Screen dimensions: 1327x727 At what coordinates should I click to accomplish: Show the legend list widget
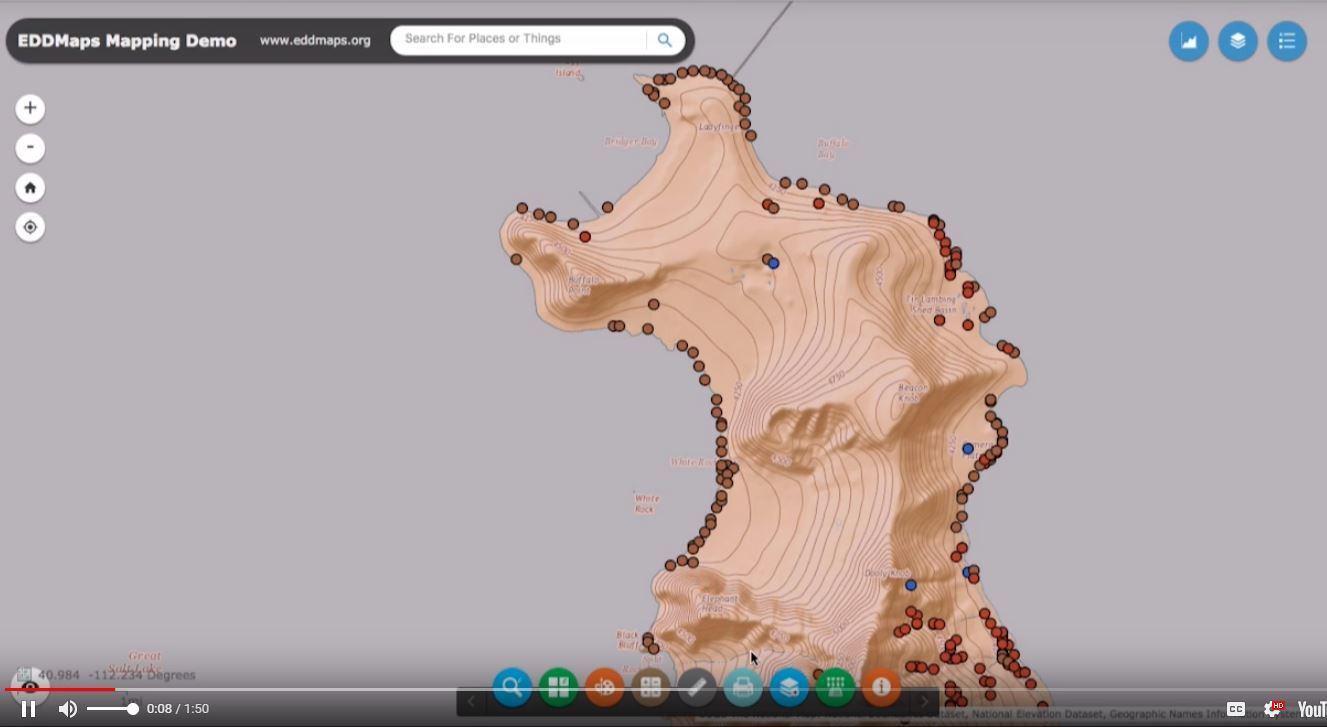pyautogui.click(x=1286, y=41)
